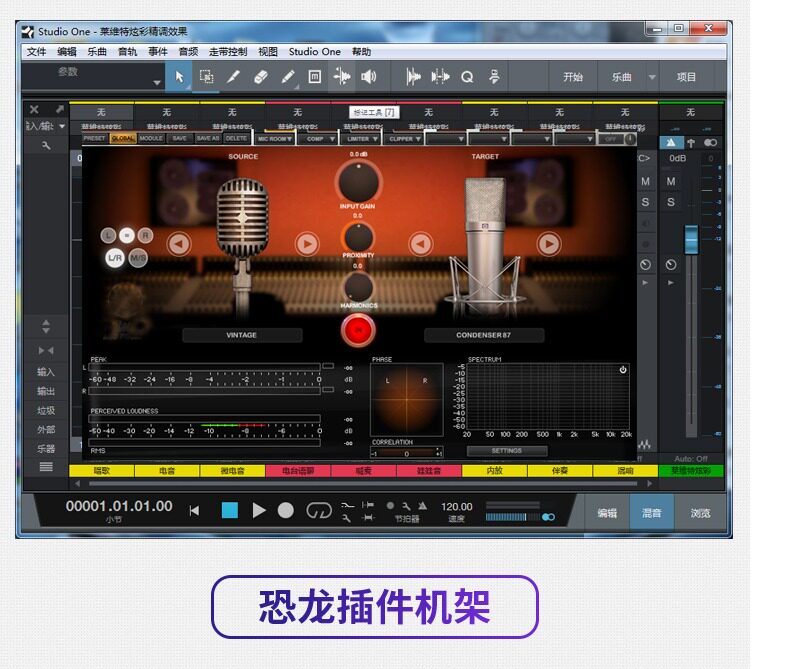Select the L channel button
The width and height of the screenshot is (790, 669).
coord(108,235)
